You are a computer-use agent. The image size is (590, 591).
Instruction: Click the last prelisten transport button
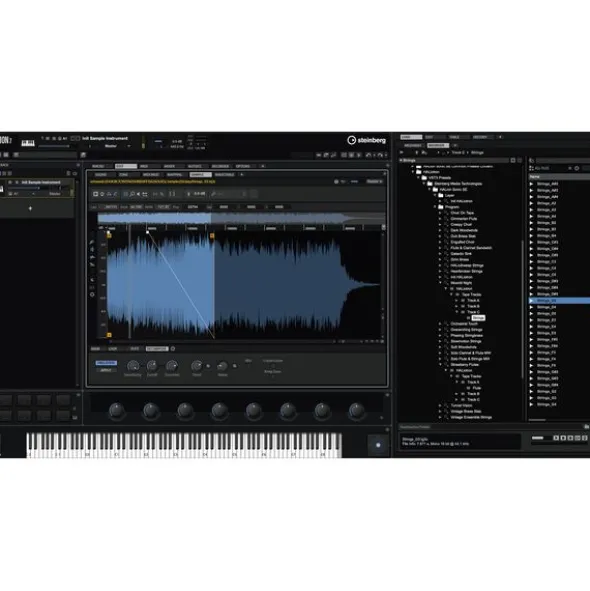[585, 438]
